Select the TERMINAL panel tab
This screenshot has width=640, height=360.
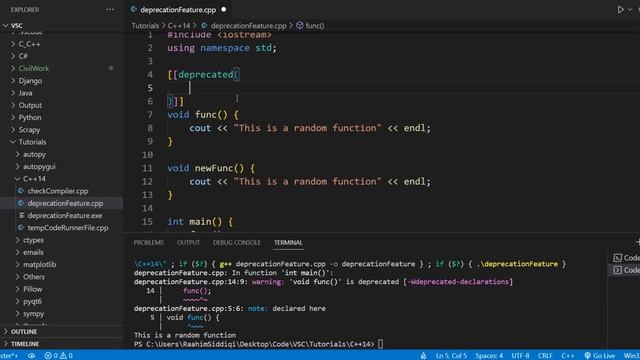288,242
